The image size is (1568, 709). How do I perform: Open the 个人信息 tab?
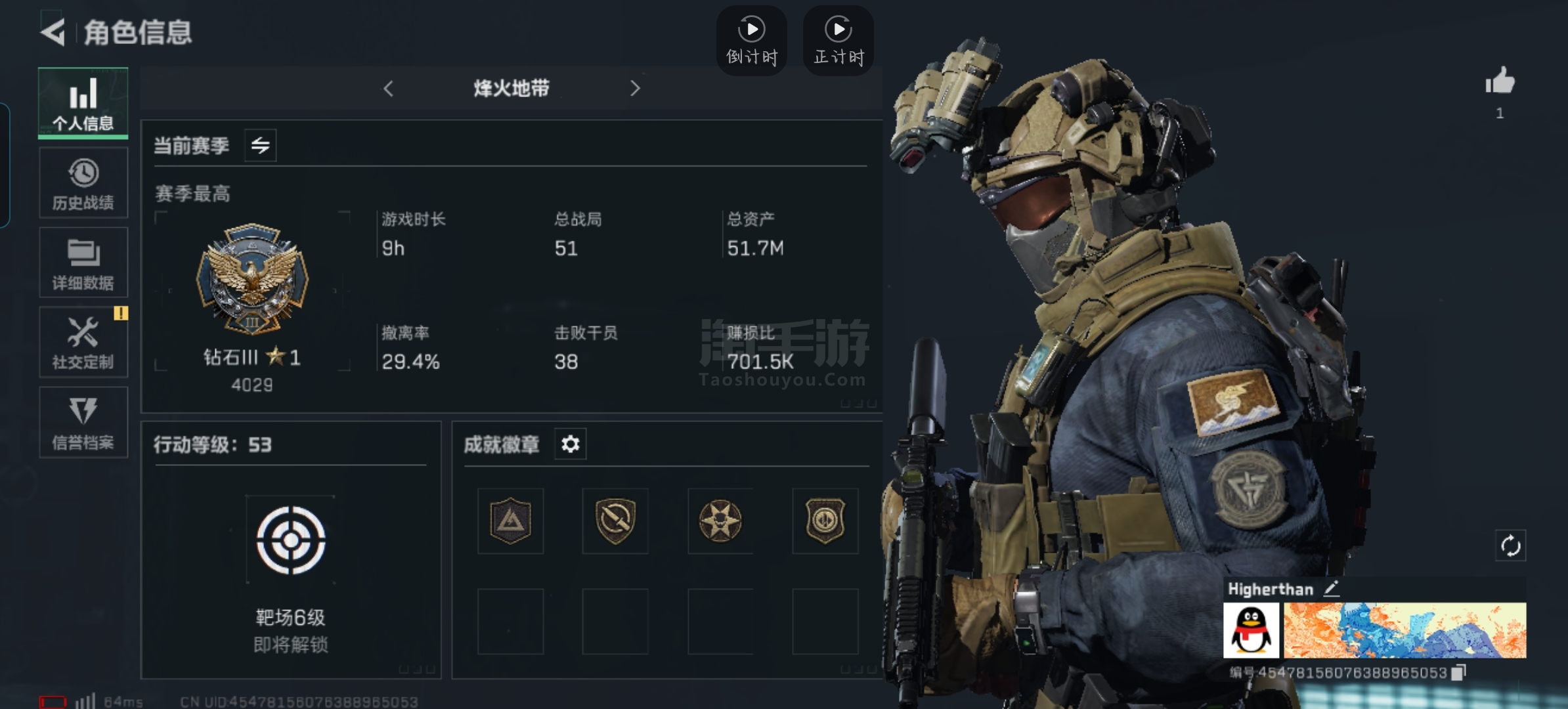point(83,103)
